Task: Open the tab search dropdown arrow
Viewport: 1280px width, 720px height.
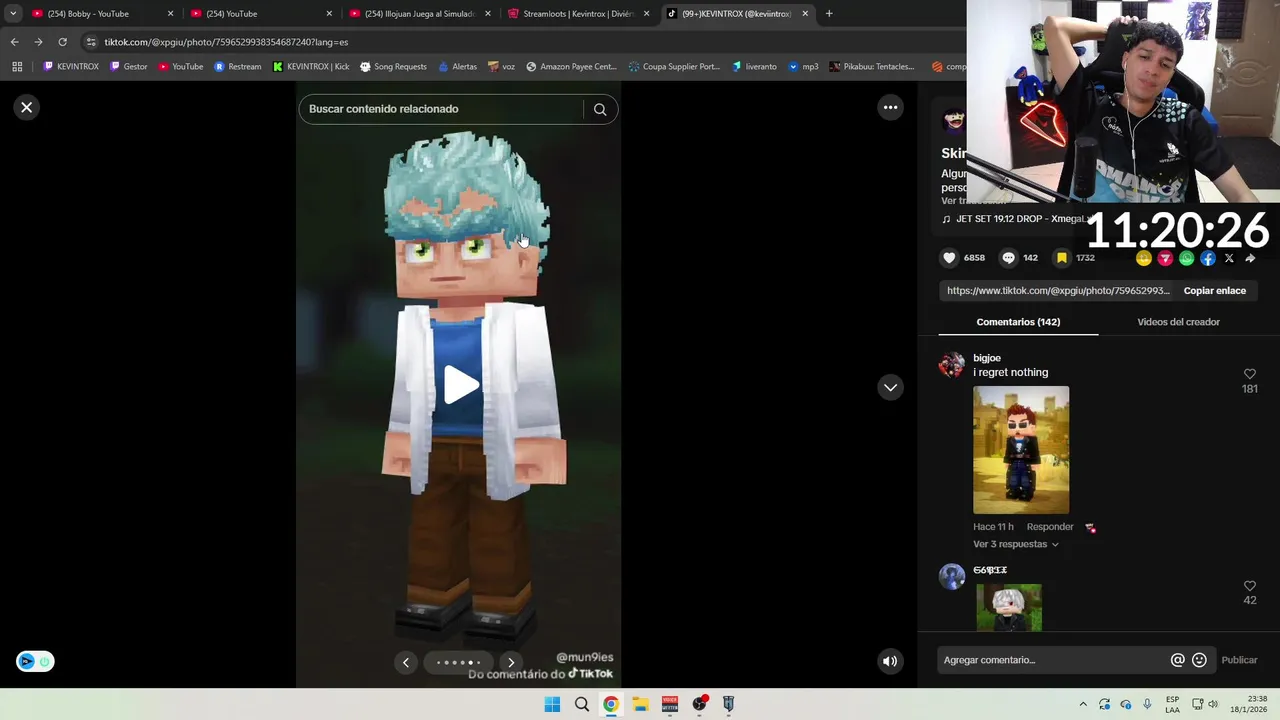Action: pyautogui.click(x=12, y=14)
